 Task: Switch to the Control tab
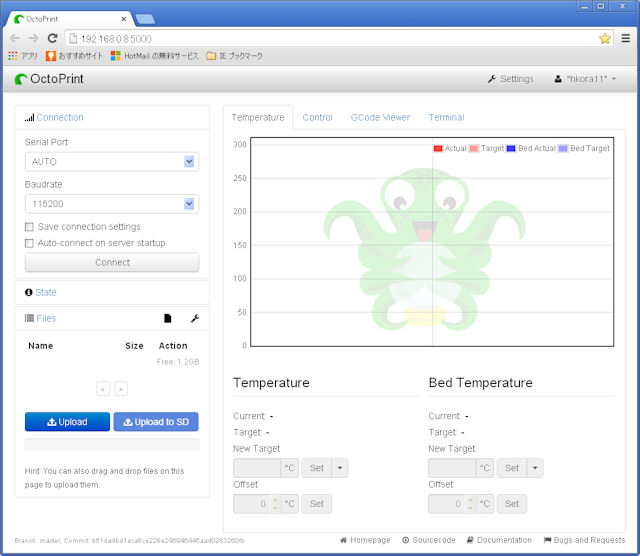pos(318,118)
